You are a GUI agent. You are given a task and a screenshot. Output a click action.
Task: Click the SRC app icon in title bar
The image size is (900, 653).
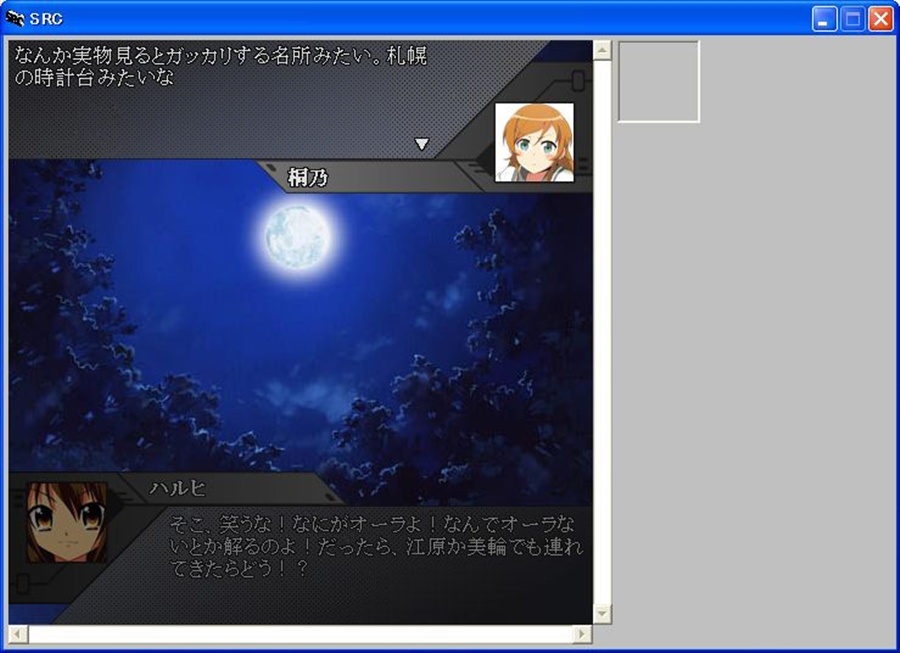pos(14,18)
